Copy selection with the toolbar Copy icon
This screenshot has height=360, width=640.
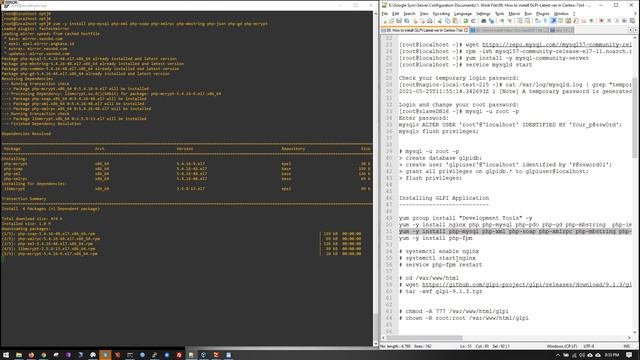click(448, 21)
